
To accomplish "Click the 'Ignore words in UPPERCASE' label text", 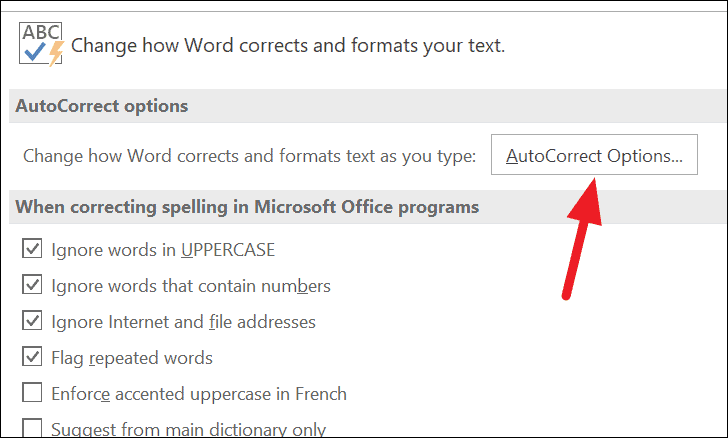I will click(163, 250).
